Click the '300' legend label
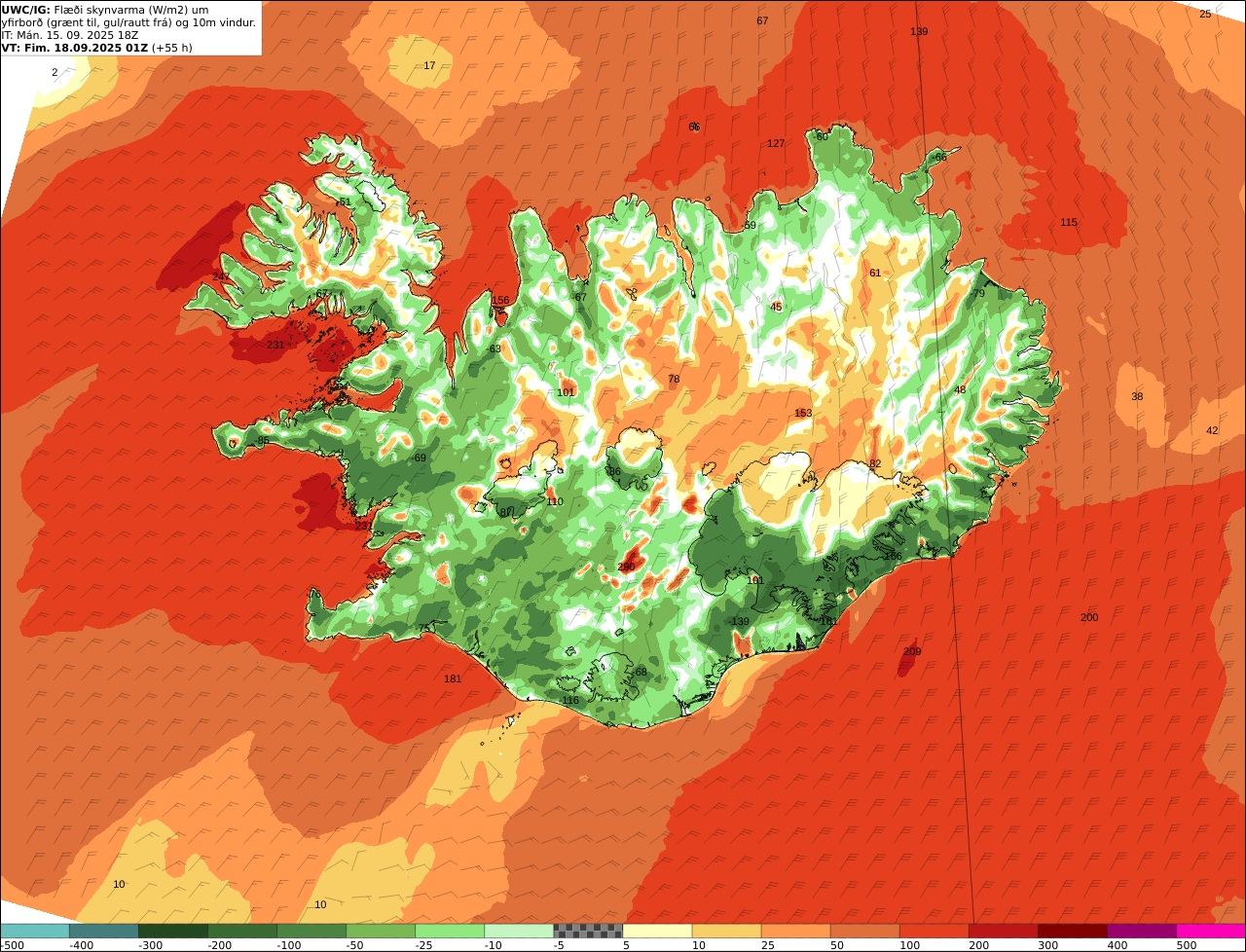Image resolution: width=1246 pixels, height=952 pixels. (x=1048, y=945)
